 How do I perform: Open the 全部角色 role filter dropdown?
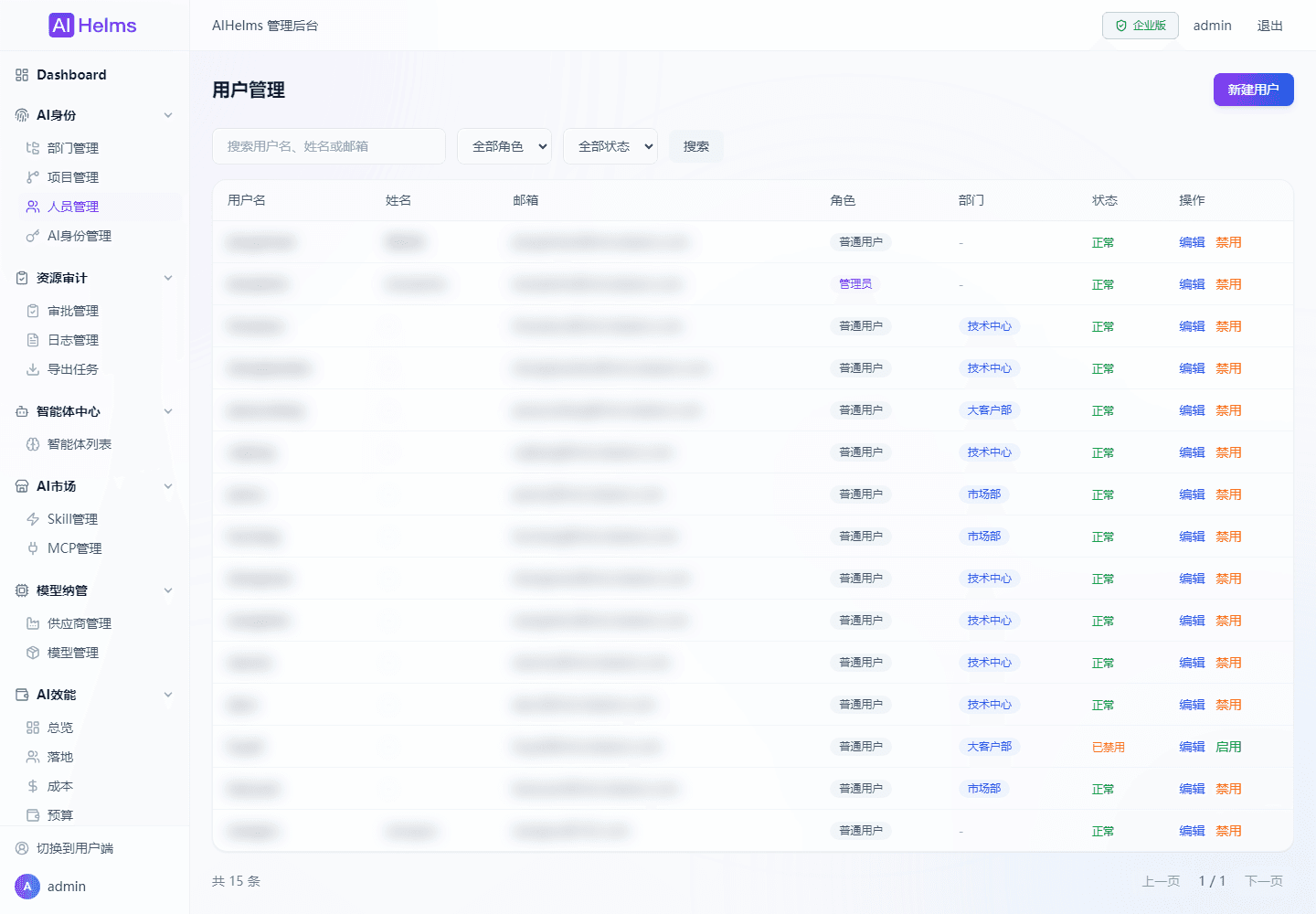[504, 146]
